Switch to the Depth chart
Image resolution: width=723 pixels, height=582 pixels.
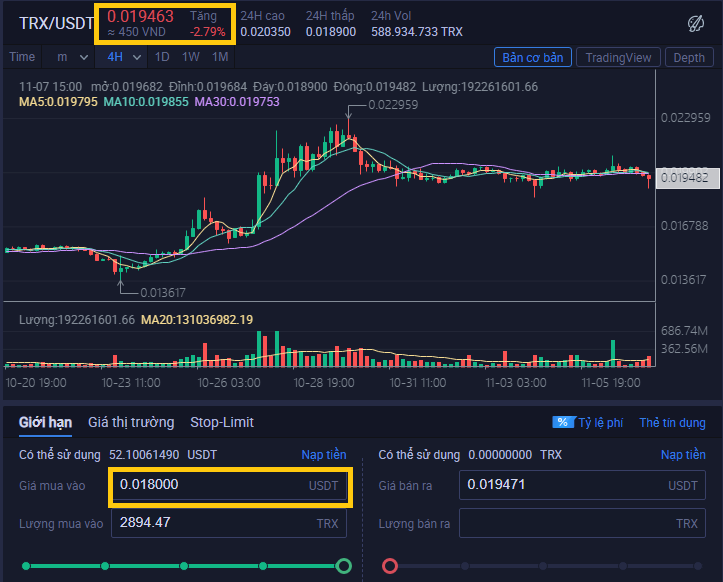click(x=689, y=58)
